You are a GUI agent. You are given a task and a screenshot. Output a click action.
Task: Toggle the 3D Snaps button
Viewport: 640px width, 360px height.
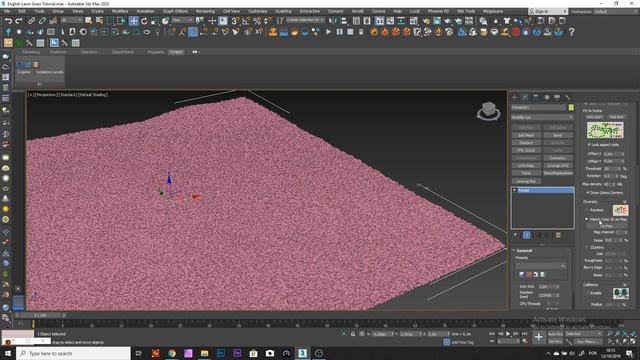point(236,21)
